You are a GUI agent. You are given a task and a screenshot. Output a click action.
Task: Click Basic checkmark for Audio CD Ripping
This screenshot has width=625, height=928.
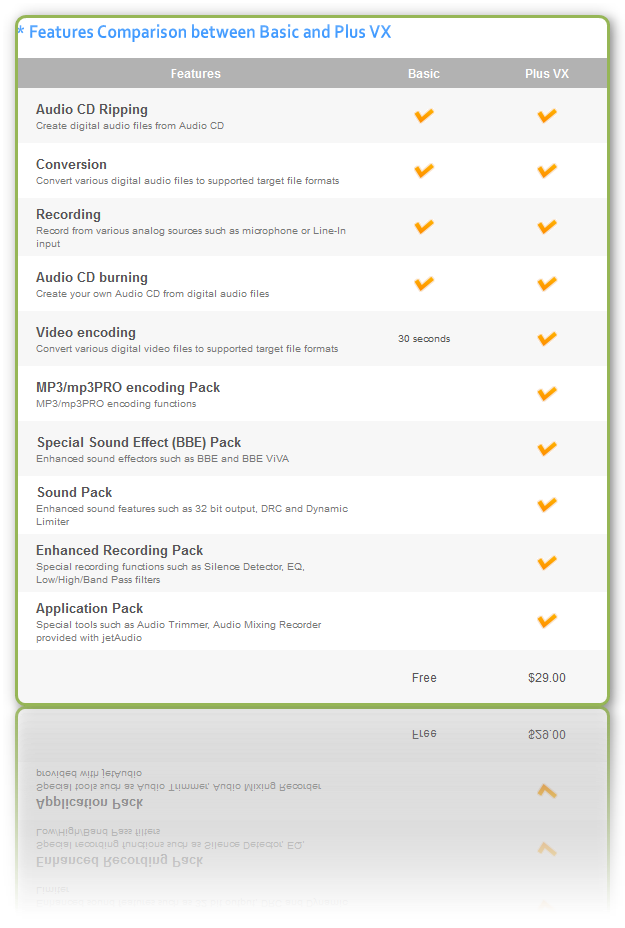(424, 116)
